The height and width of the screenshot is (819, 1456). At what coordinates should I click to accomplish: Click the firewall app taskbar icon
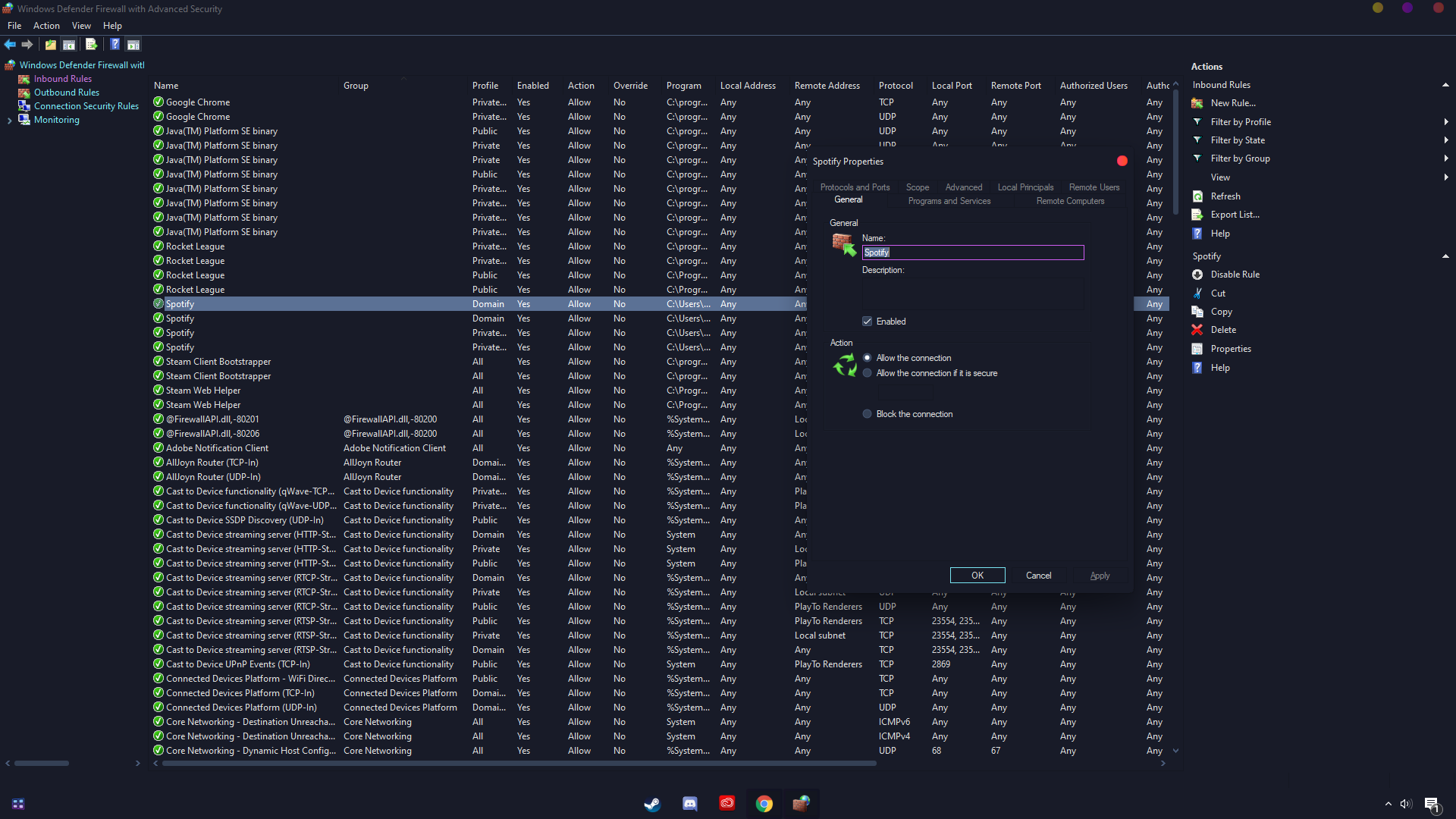[x=802, y=804]
